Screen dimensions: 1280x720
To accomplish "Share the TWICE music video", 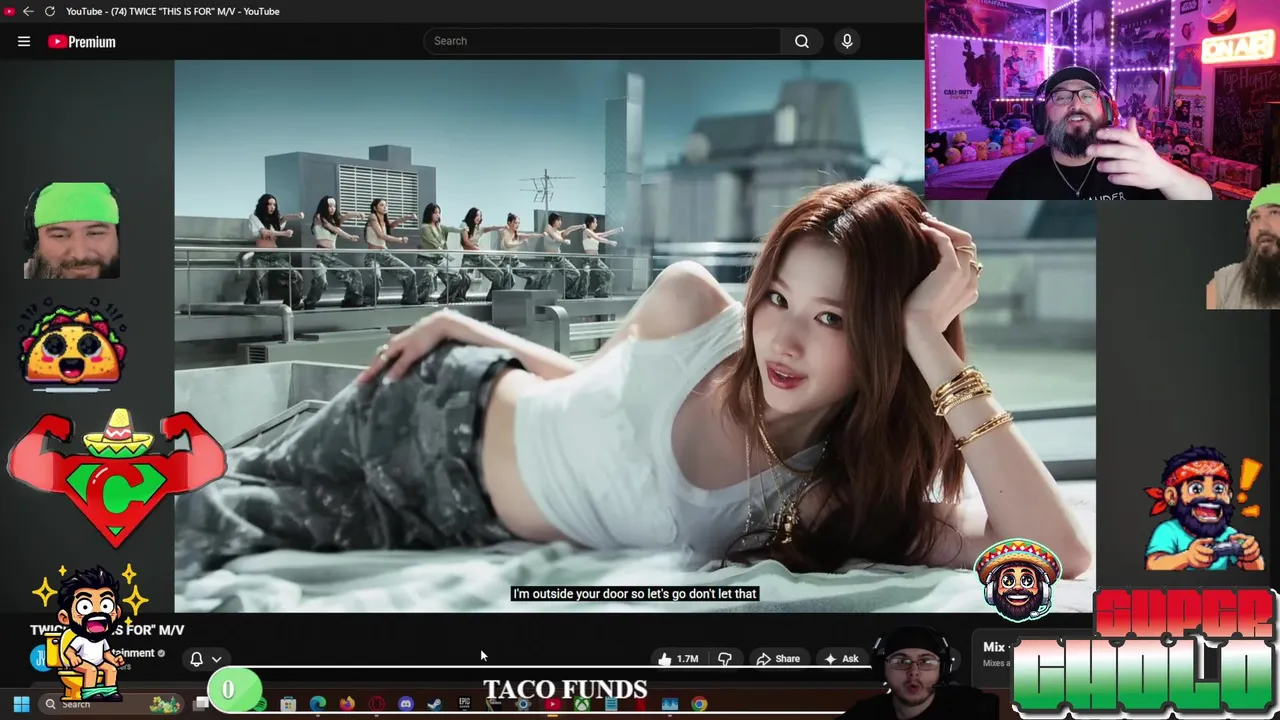I will coord(778,659).
